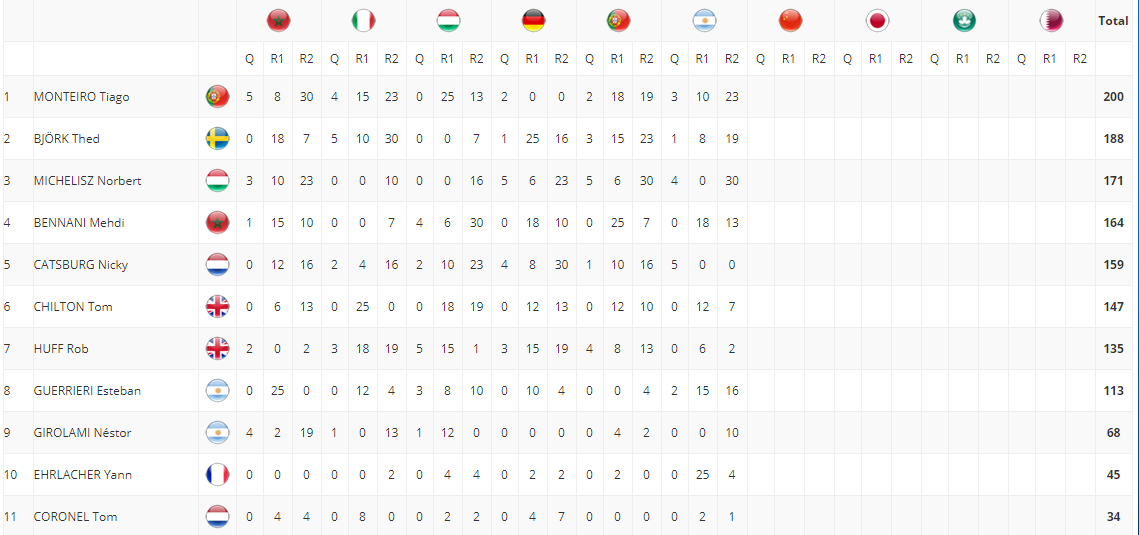
Task: Select CORONEL Tom's row name
Action: click(76, 517)
